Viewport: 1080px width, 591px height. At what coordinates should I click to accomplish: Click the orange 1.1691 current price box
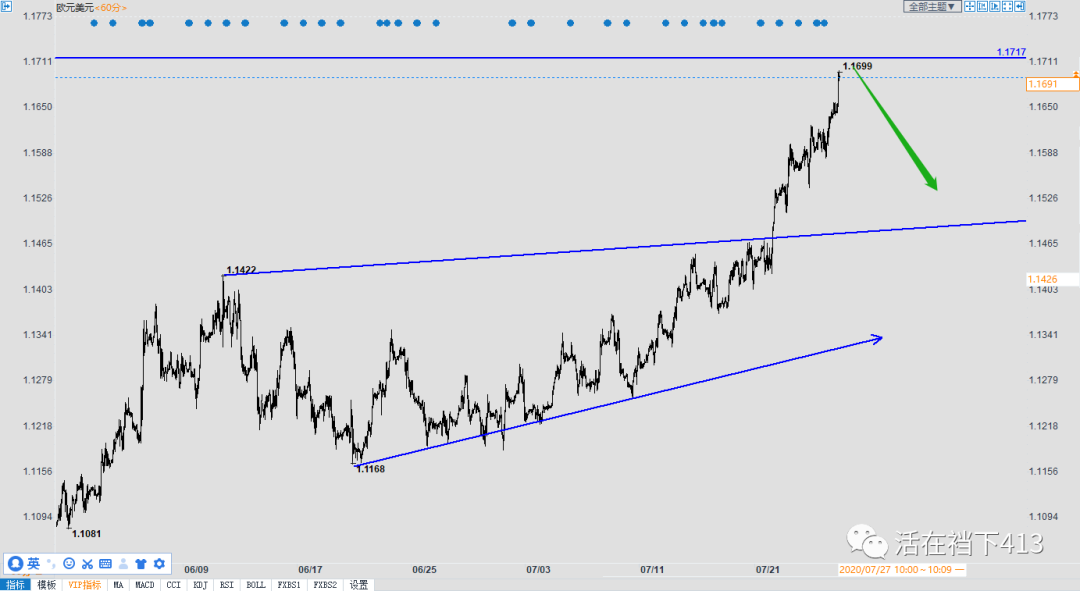(x=1052, y=84)
